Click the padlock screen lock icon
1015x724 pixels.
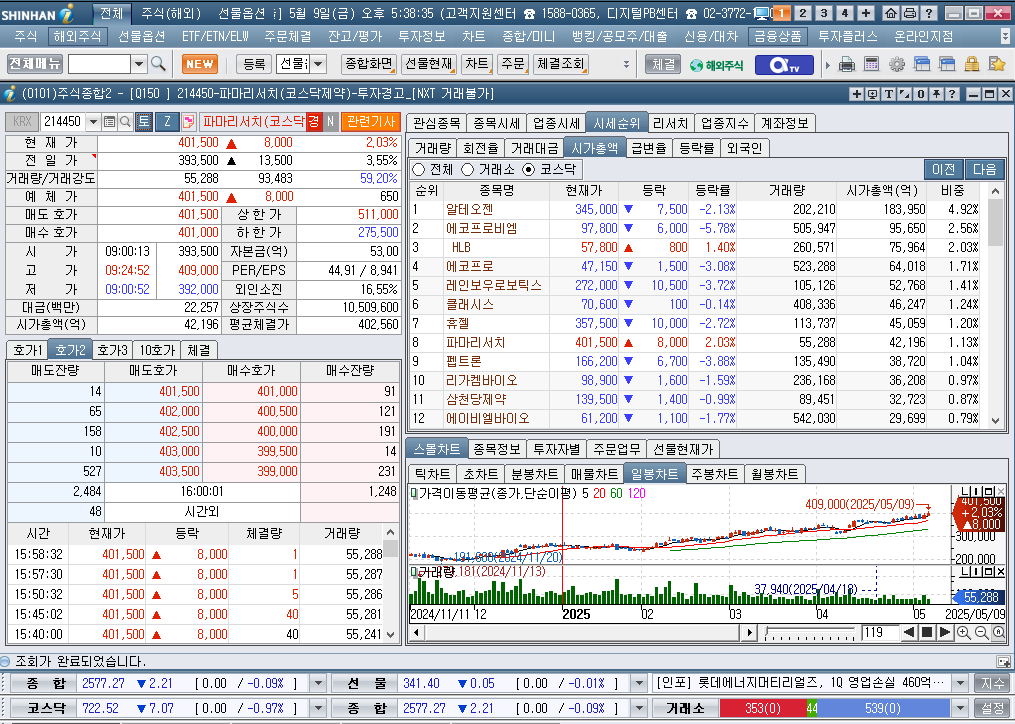coord(971,64)
